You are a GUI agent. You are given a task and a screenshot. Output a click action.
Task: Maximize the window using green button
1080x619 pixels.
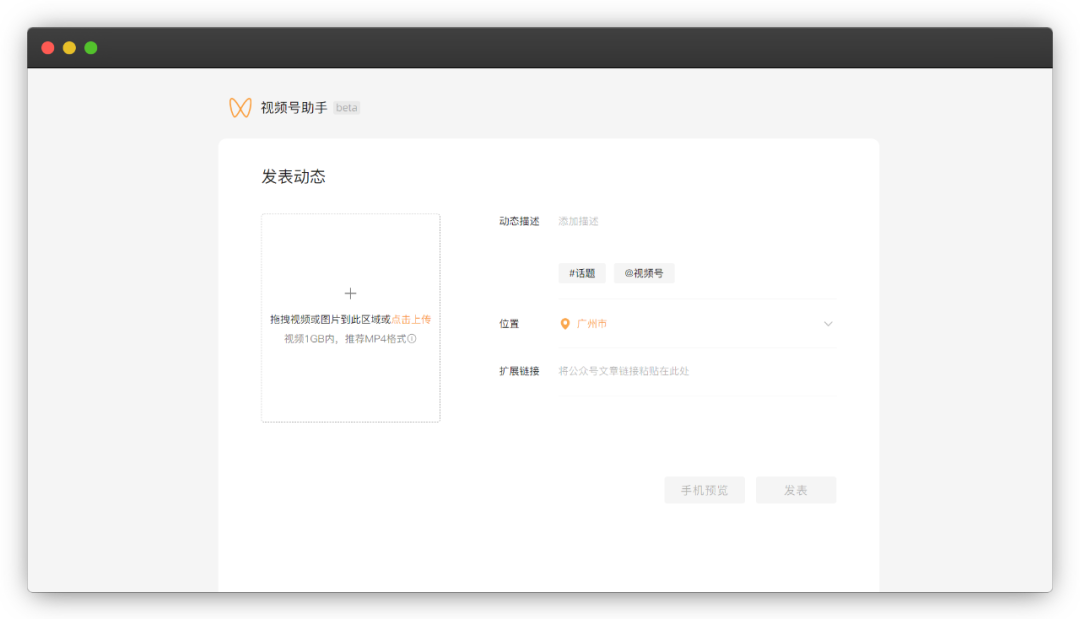point(91,48)
